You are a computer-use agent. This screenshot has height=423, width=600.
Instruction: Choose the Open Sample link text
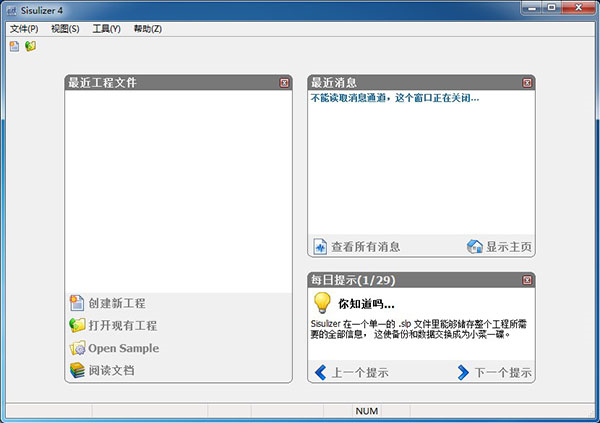124,348
